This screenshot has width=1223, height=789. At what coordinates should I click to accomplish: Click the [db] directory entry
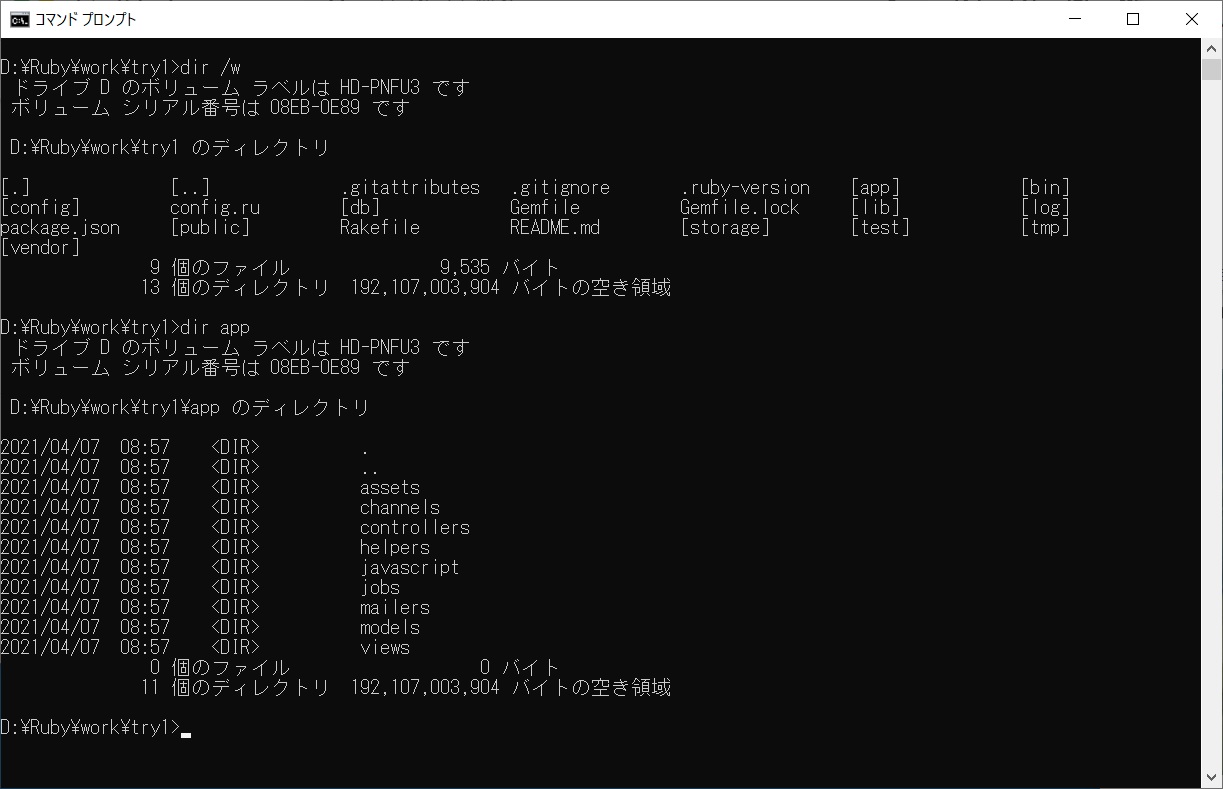(360, 207)
